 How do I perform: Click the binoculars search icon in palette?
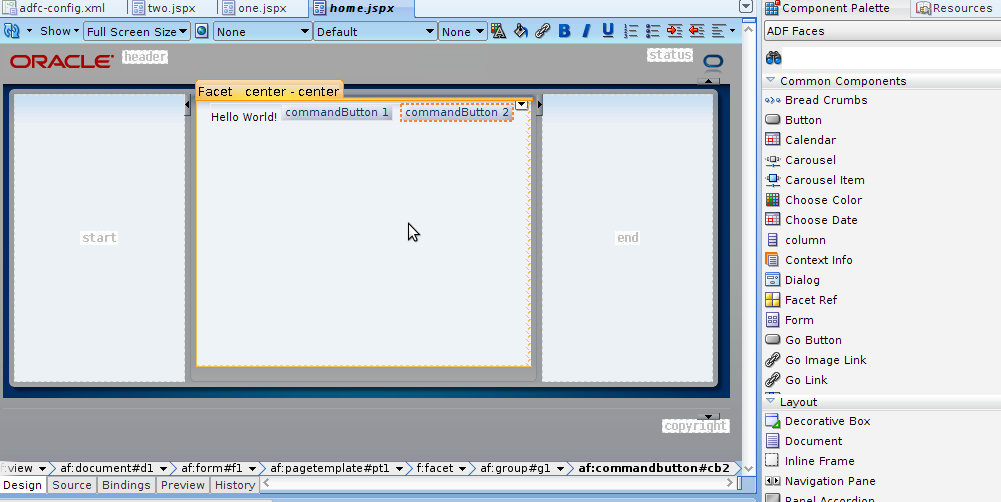(773, 58)
